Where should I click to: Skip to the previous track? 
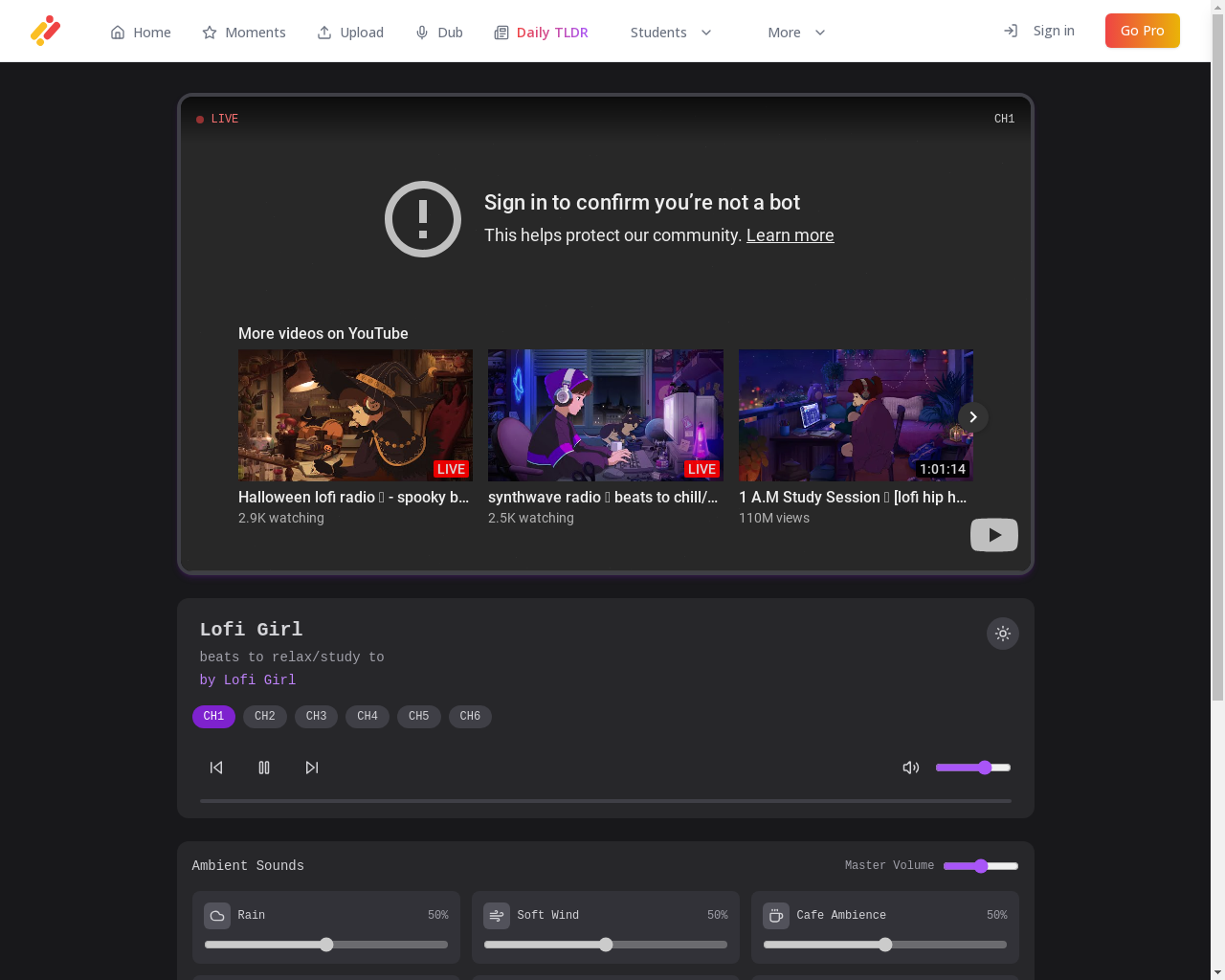pos(216,768)
